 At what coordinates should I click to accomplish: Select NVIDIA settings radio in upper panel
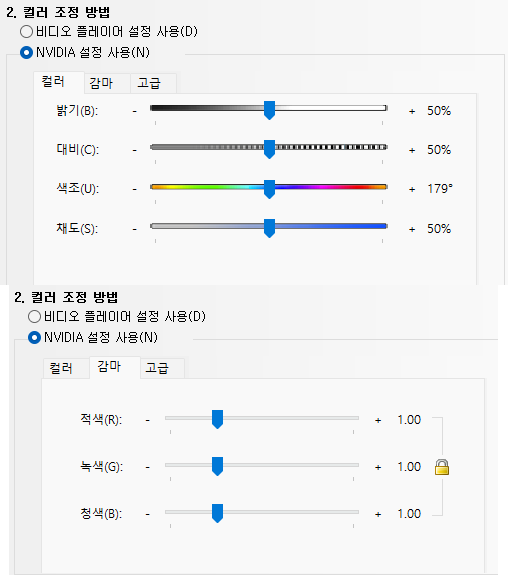point(26,52)
